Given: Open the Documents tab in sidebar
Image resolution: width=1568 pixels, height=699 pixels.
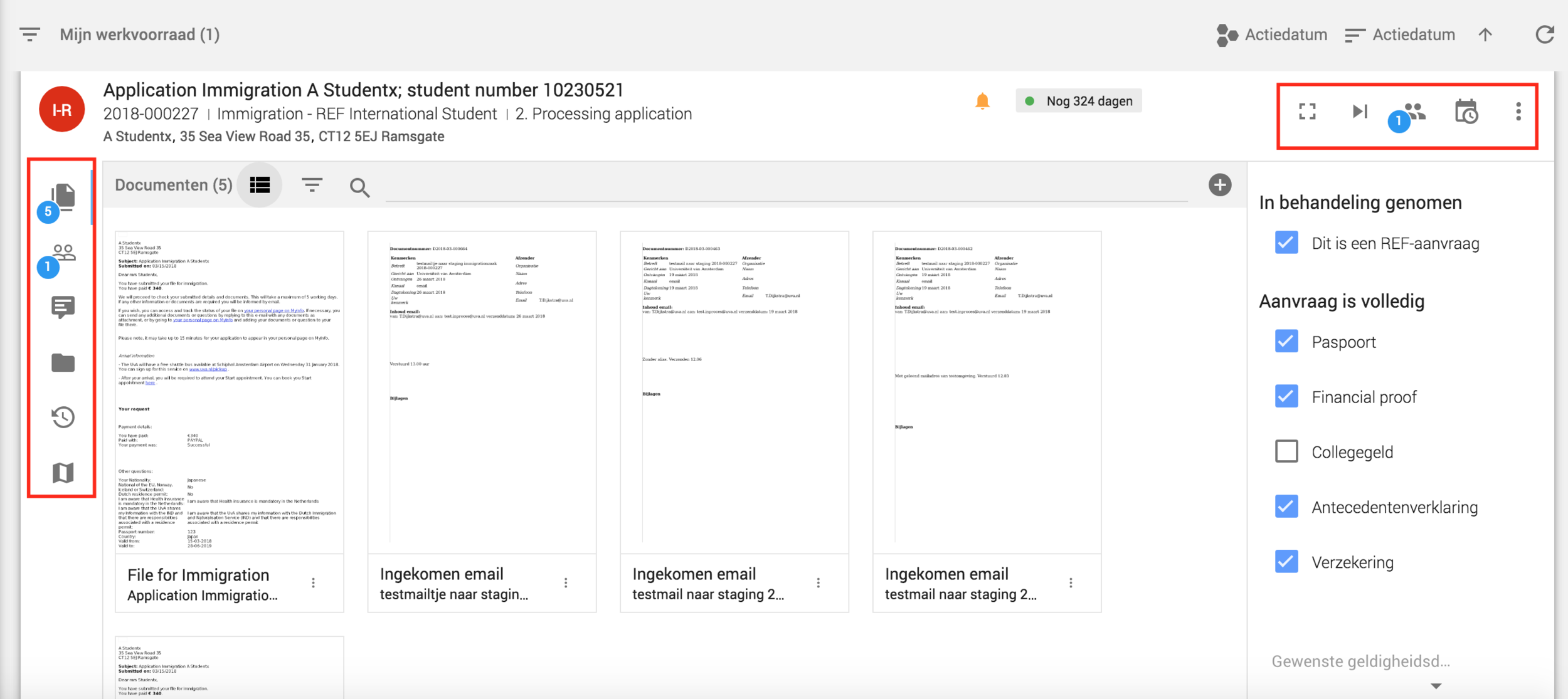Looking at the screenshot, I should coord(63,197).
